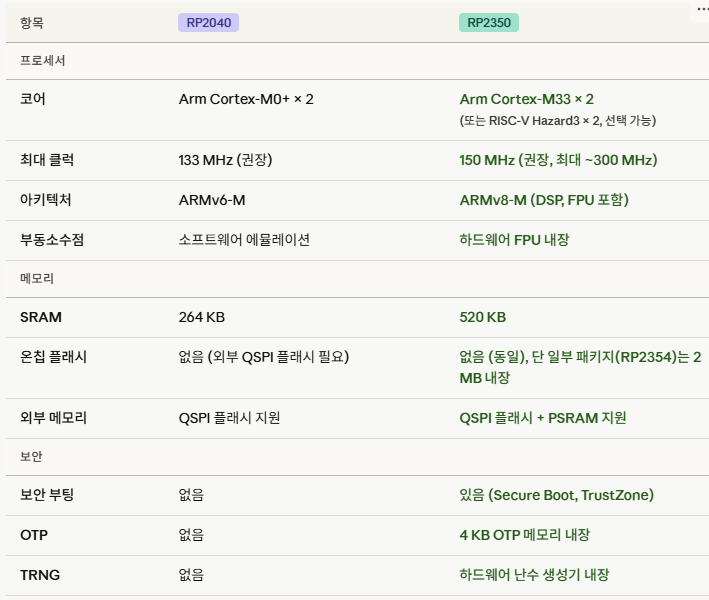
Task: Select the ARMv6-M cell
Action: 212,200
